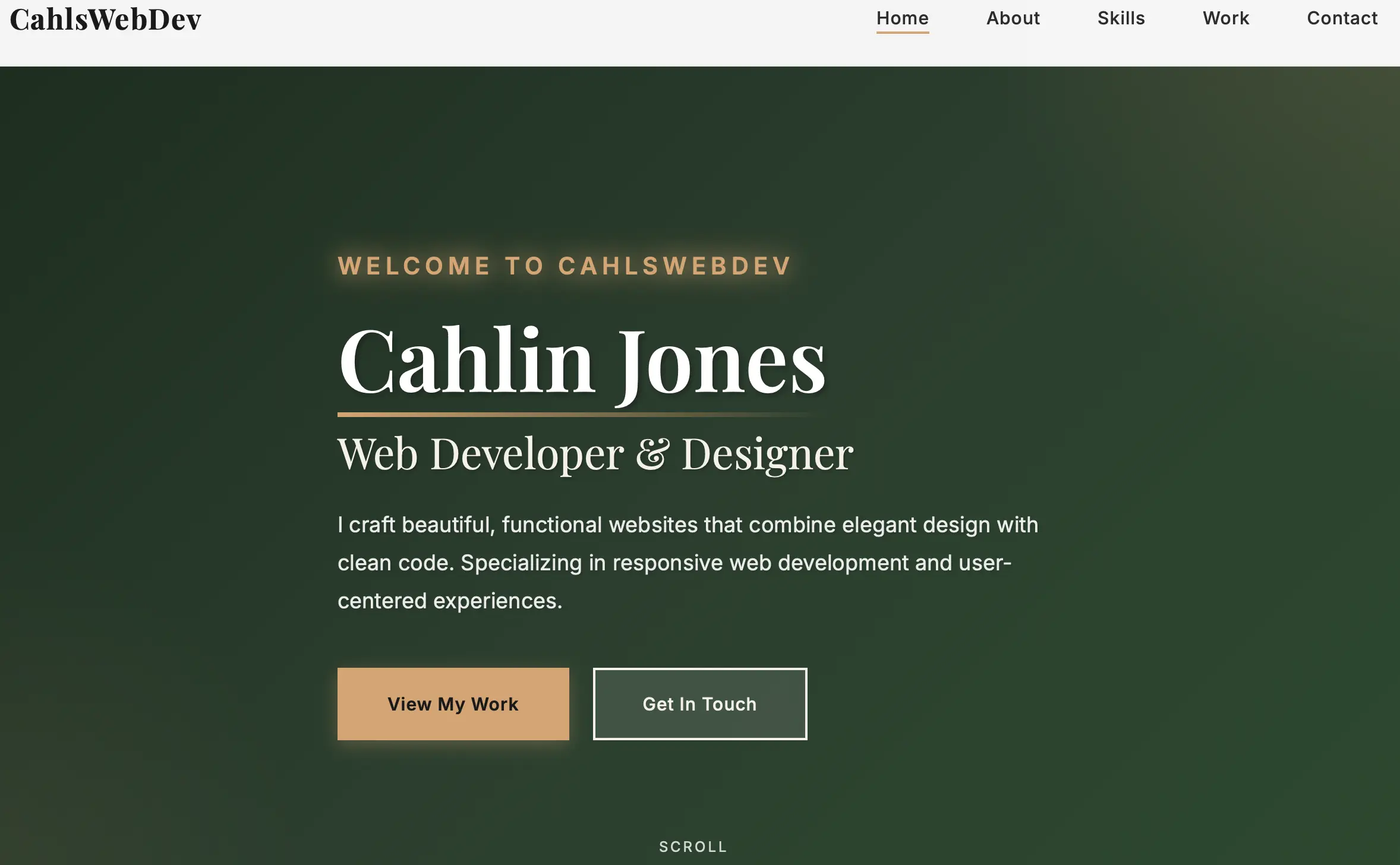Select Skills in the header menu
Screen dimensions: 1400x865
click(1121, 18)
